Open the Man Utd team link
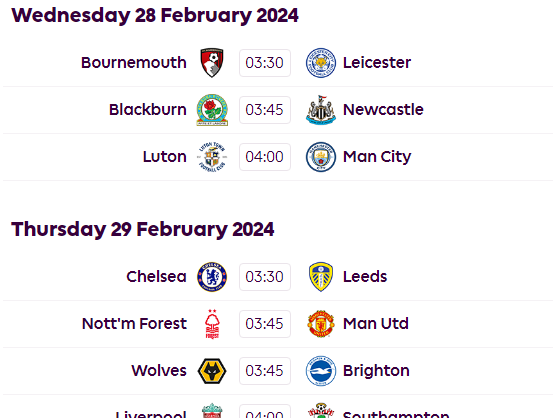553x418 pixels. [376, 323]
